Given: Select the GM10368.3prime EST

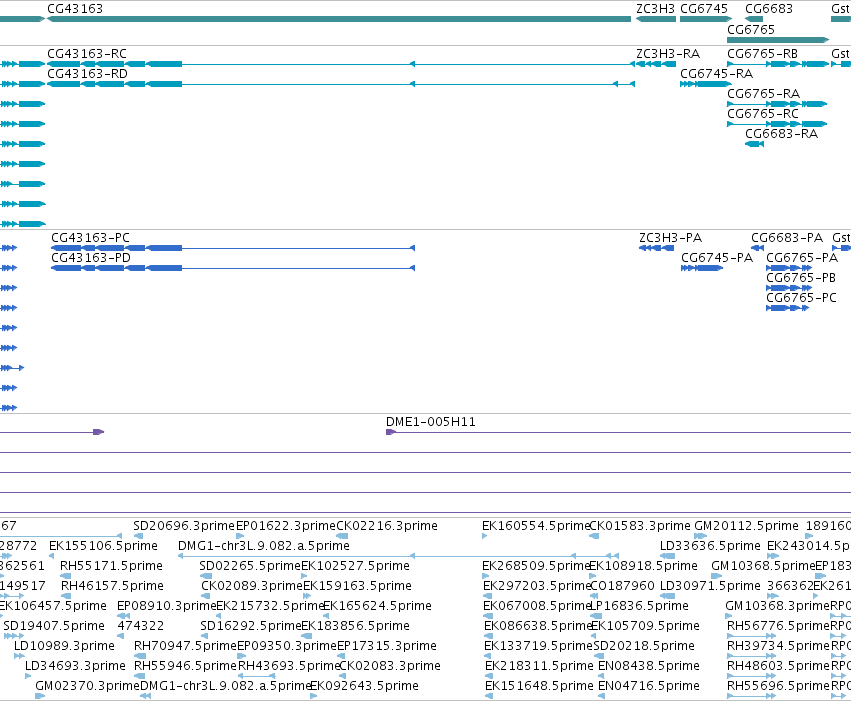Looking at the screenshot, I should [778, 607].
